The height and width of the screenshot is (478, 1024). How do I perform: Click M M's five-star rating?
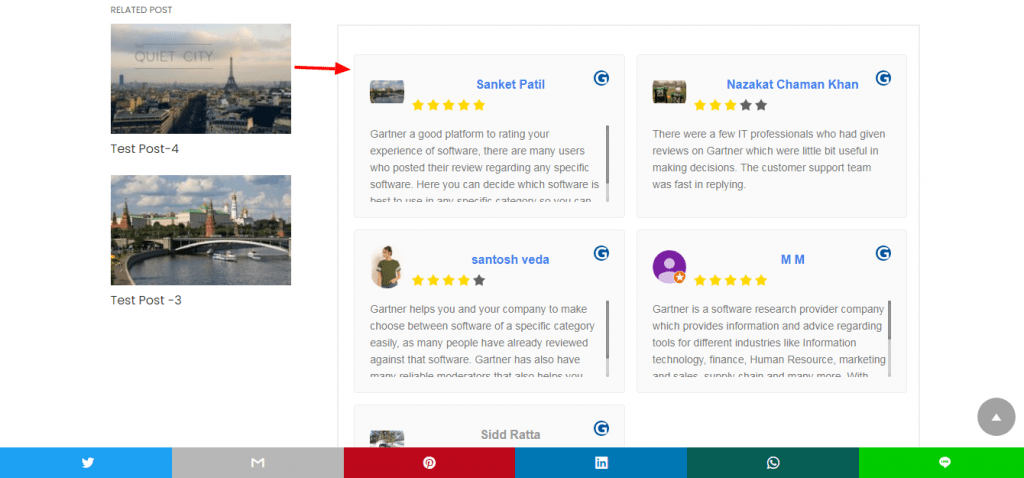[x=730, y=280]
